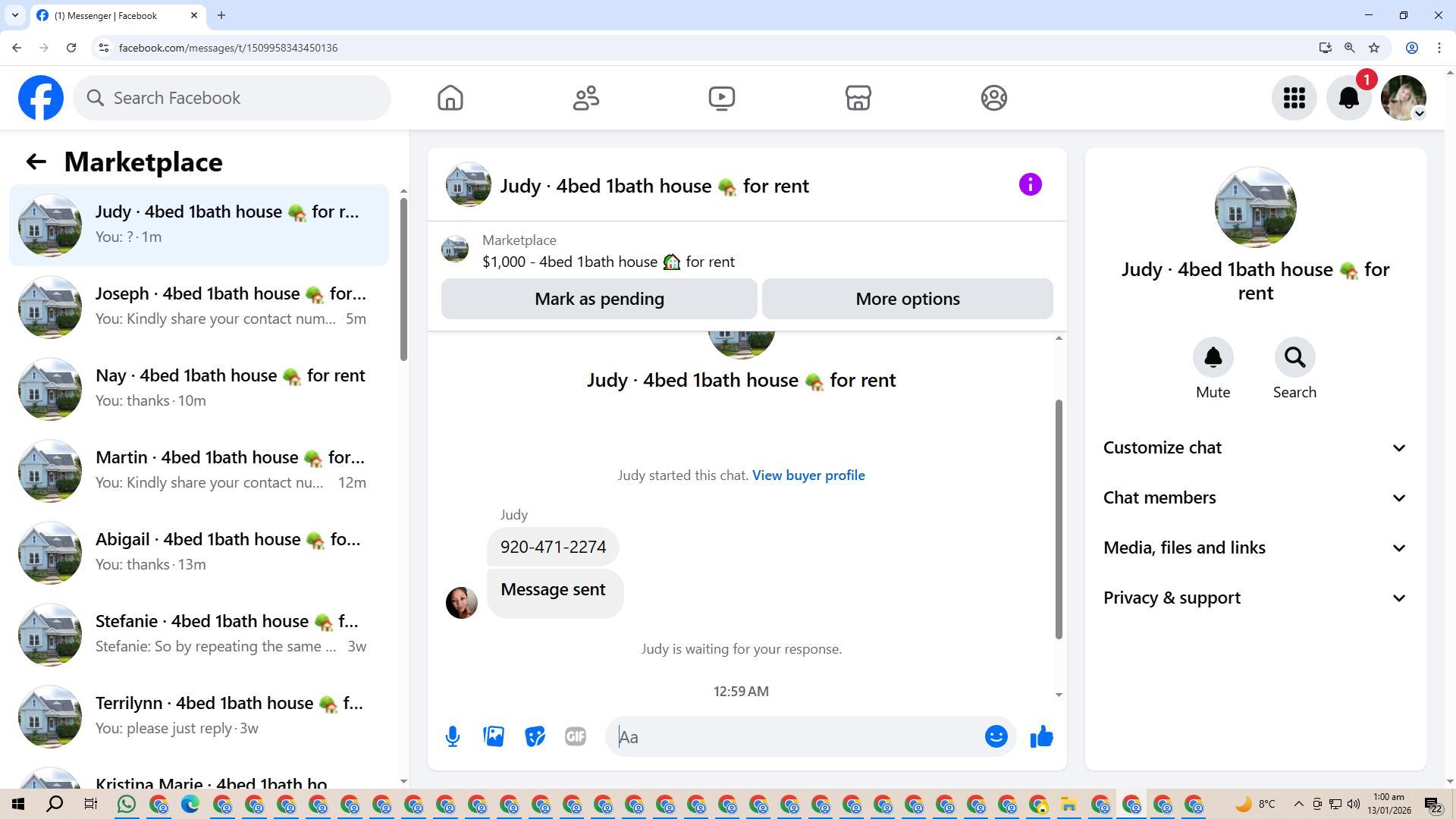Expand the Customize chat section
Viewport: 1456px width, 819px height.
(1255, 447)
